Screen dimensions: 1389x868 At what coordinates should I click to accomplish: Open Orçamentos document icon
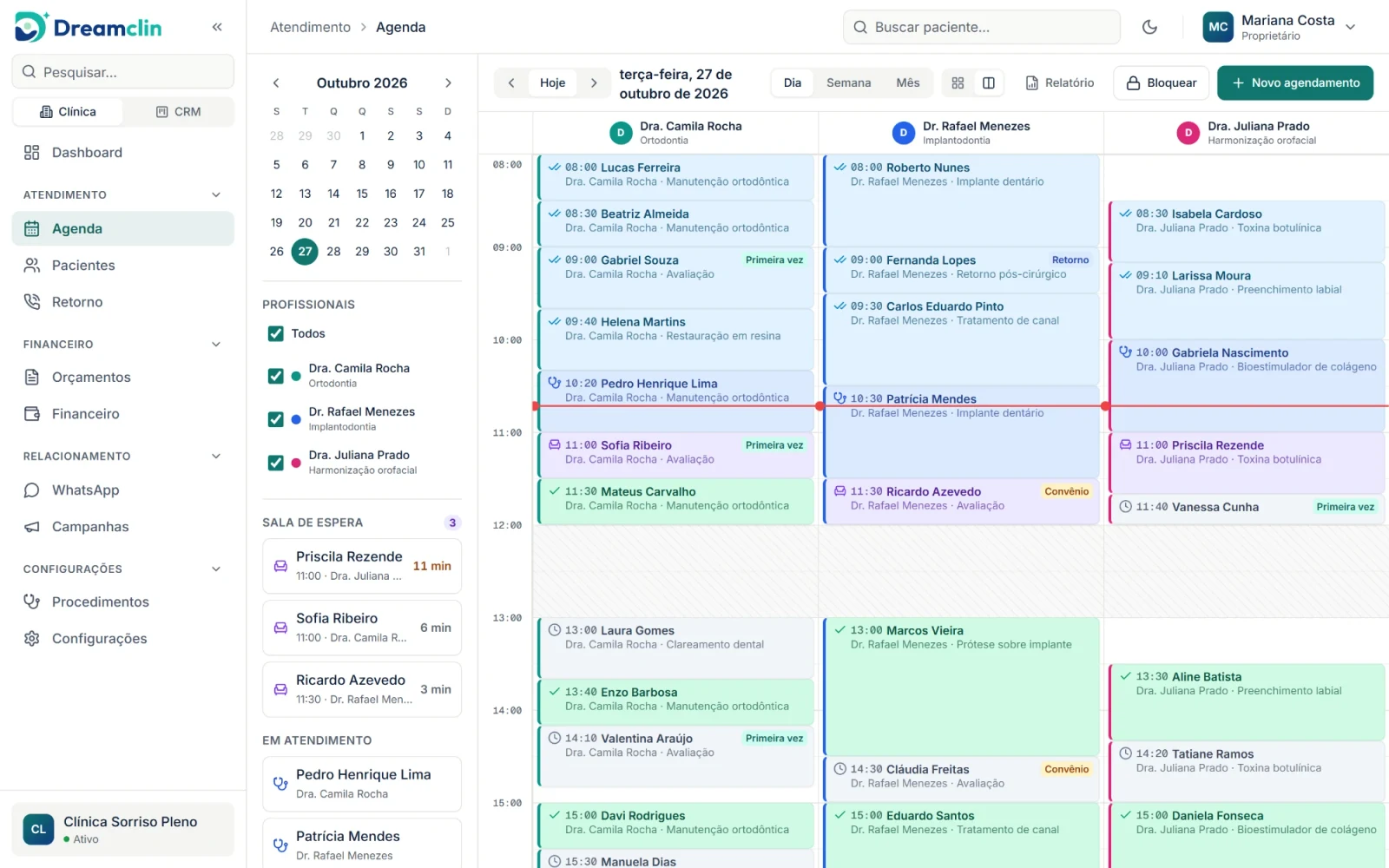click(x=32, y=377)
